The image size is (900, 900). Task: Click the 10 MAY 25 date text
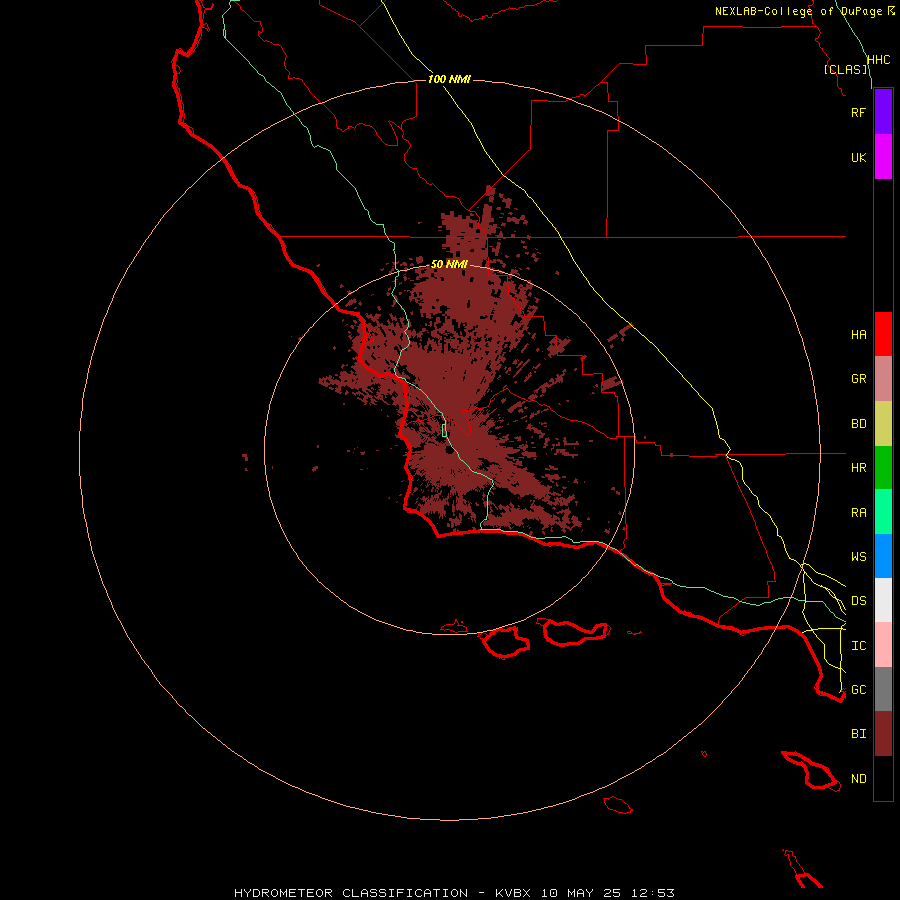(581, 893)
